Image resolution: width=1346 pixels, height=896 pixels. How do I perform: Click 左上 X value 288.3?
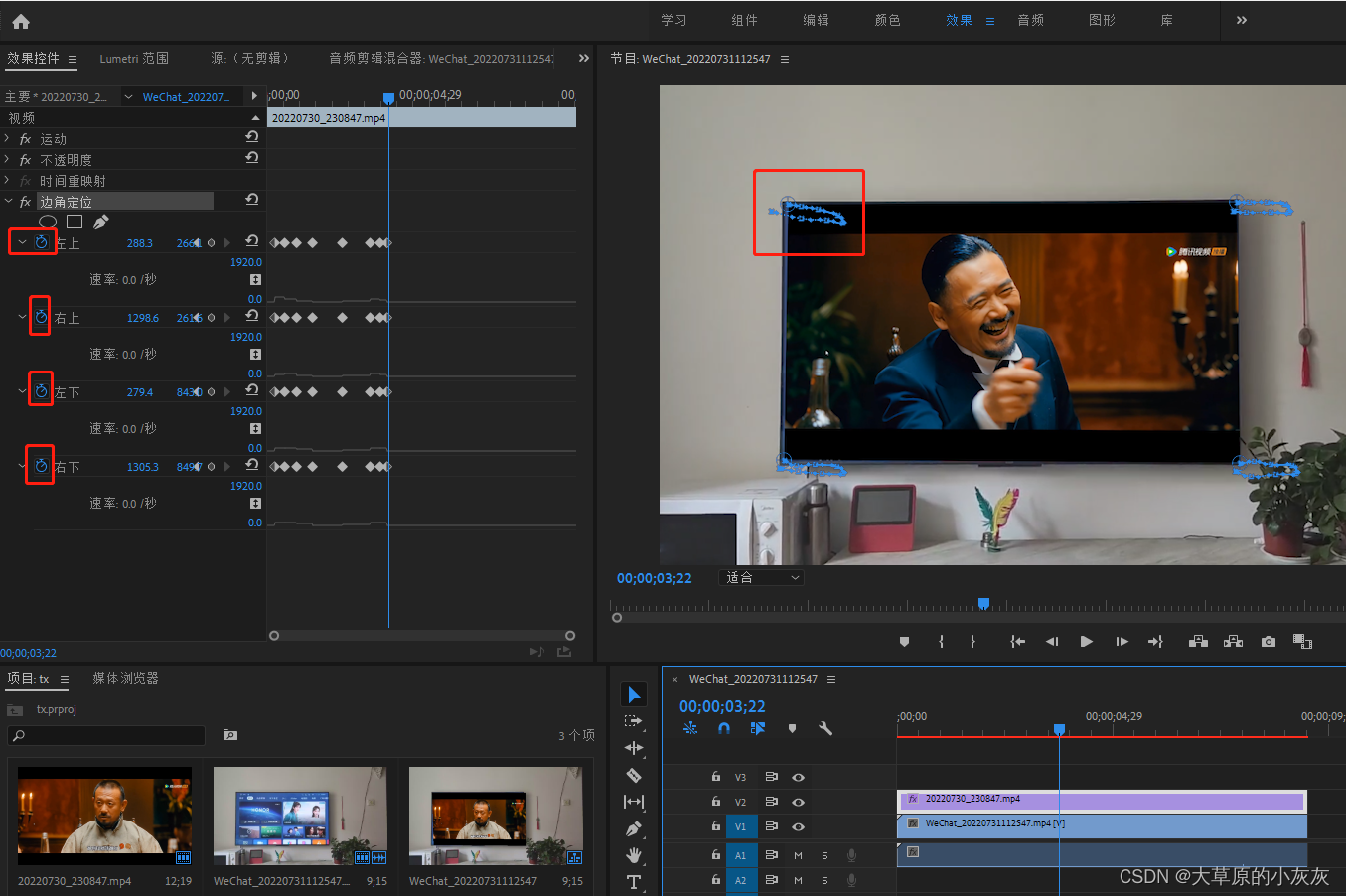click(x=139, y=243)
